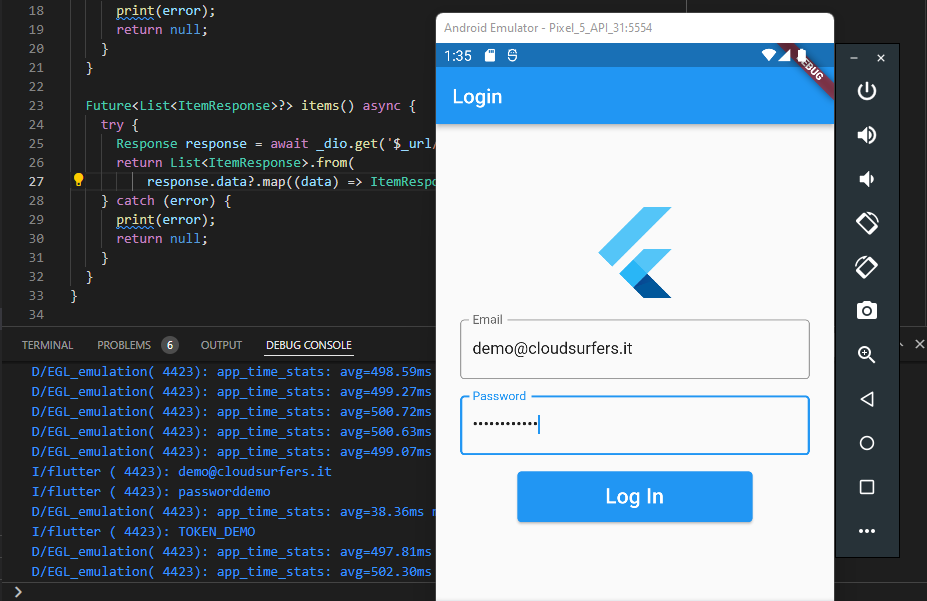
Task: Click line number 27 in editor gutter
Action: click(x=36, y=181)
